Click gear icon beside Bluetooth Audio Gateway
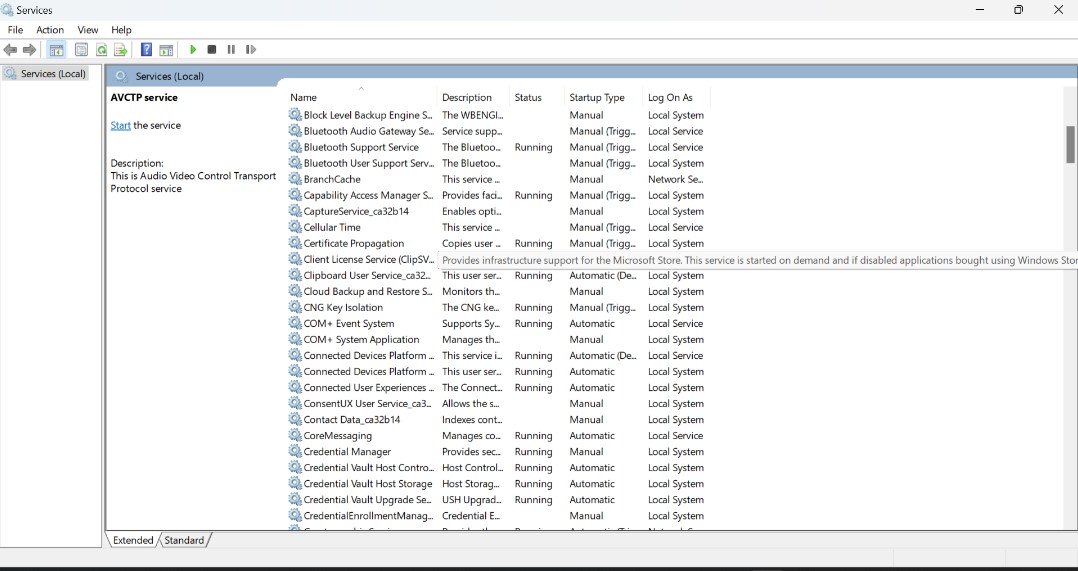 click(x=295, y=131)
